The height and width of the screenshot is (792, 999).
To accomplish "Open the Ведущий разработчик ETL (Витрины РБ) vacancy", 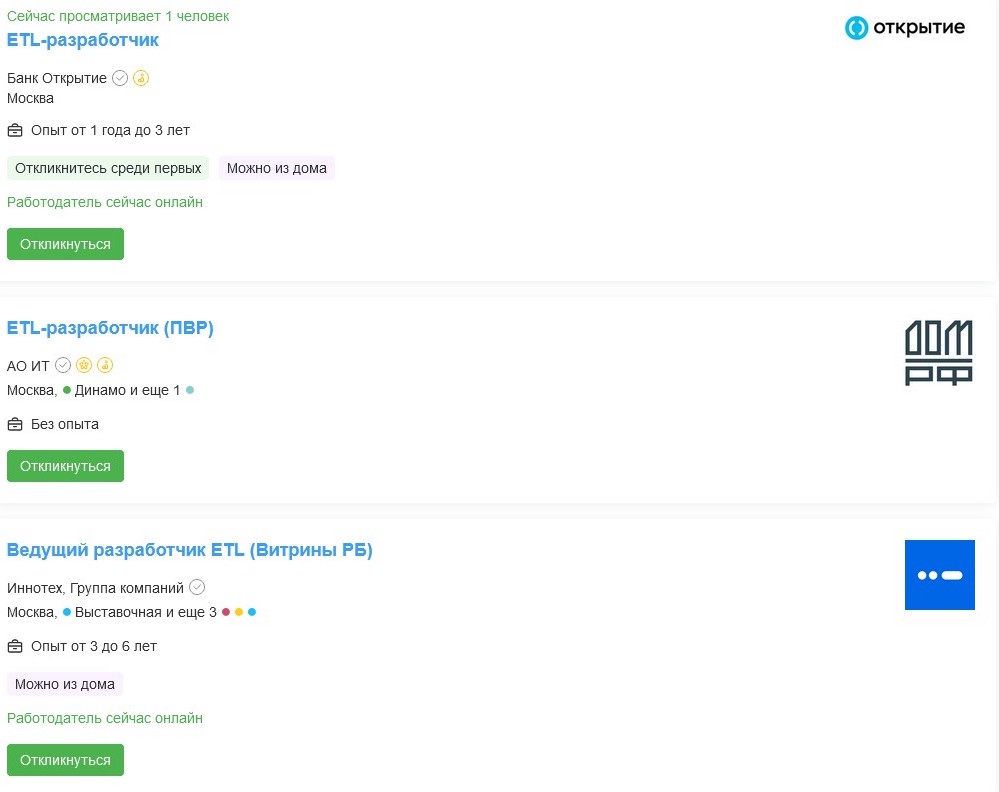I will [190, 549].
